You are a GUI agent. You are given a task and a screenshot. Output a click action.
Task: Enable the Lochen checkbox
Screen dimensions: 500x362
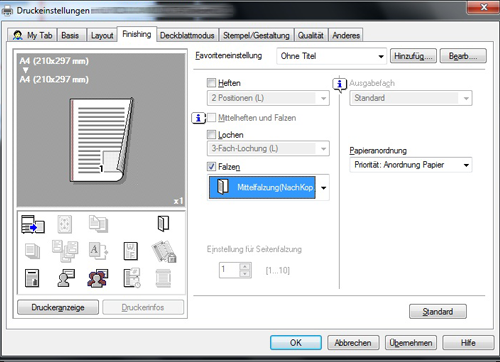[211, 134]
